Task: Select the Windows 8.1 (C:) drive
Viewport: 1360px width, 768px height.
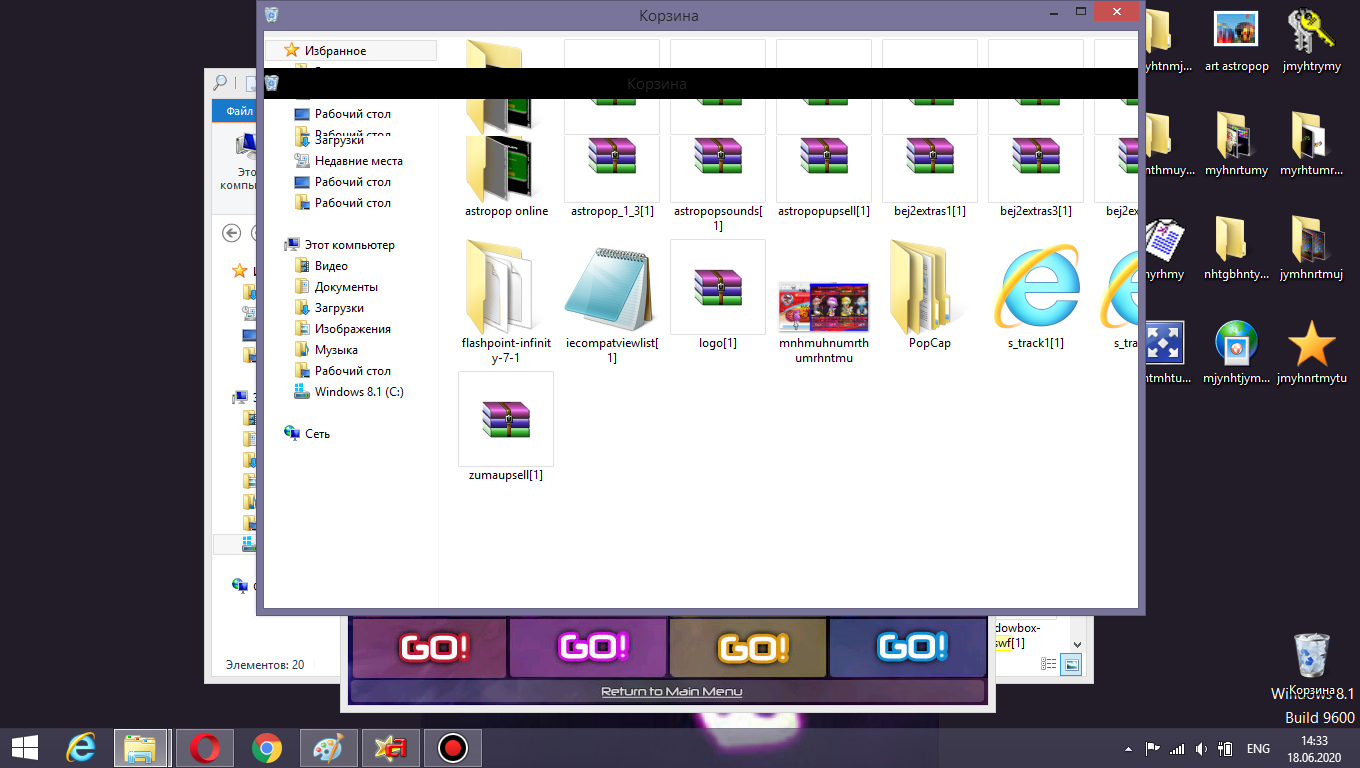Action: tap(349, 392)
